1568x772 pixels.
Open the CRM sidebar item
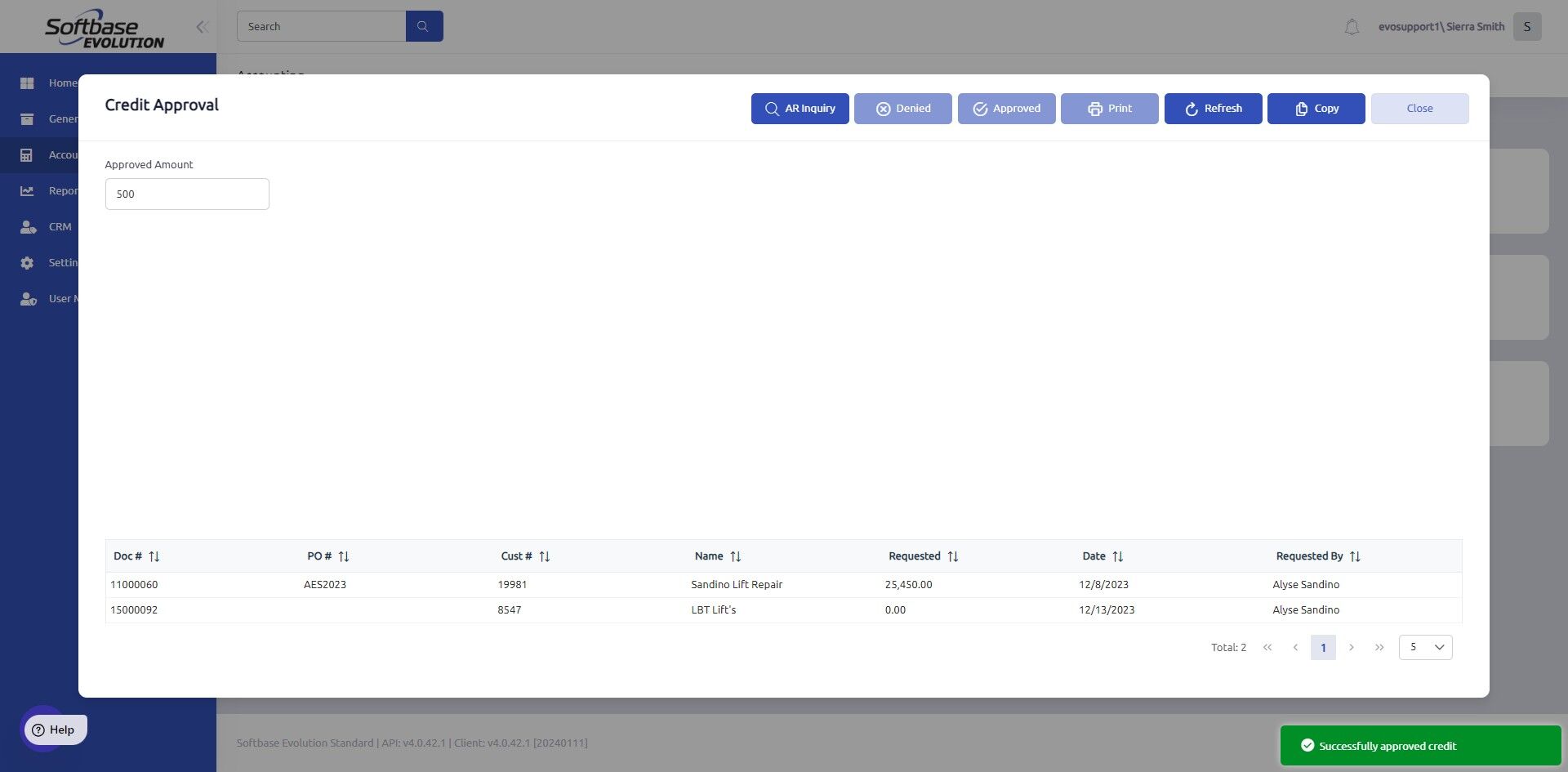[x=47, y=226]
